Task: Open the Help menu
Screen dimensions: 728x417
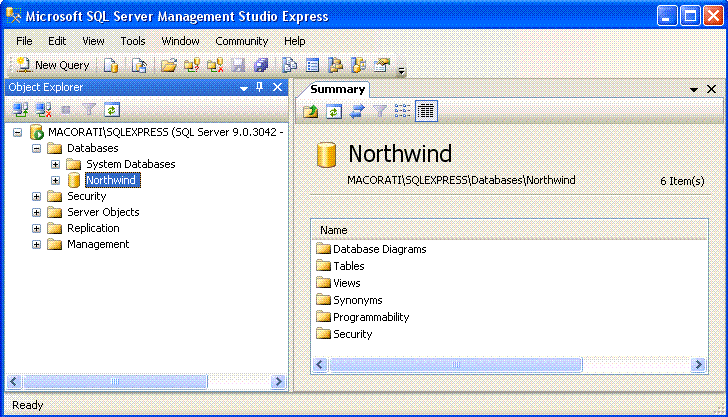Action: 294,41
